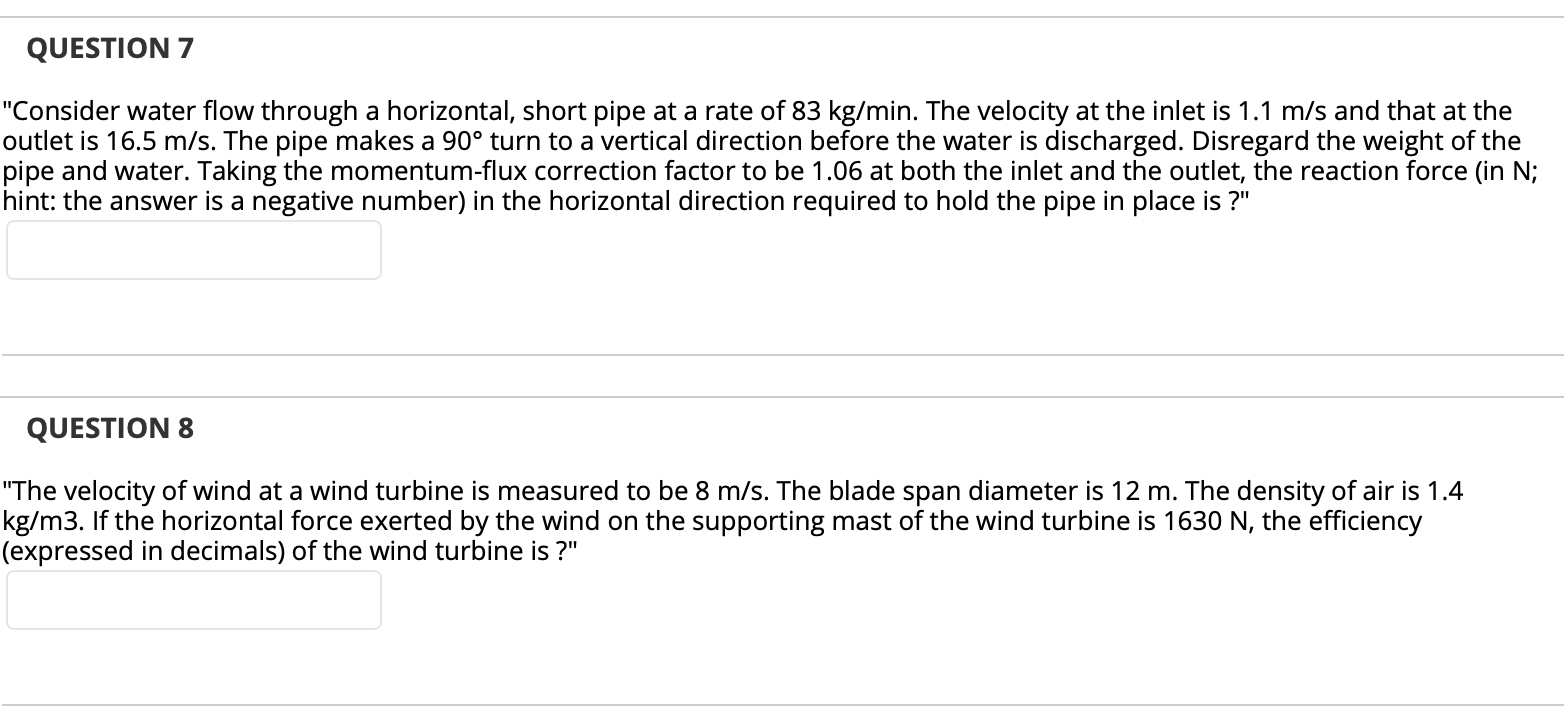This screenshot has height=710, width=1564.
Task: Click the top border of the quiz page
Action: [x=782, y=15]
